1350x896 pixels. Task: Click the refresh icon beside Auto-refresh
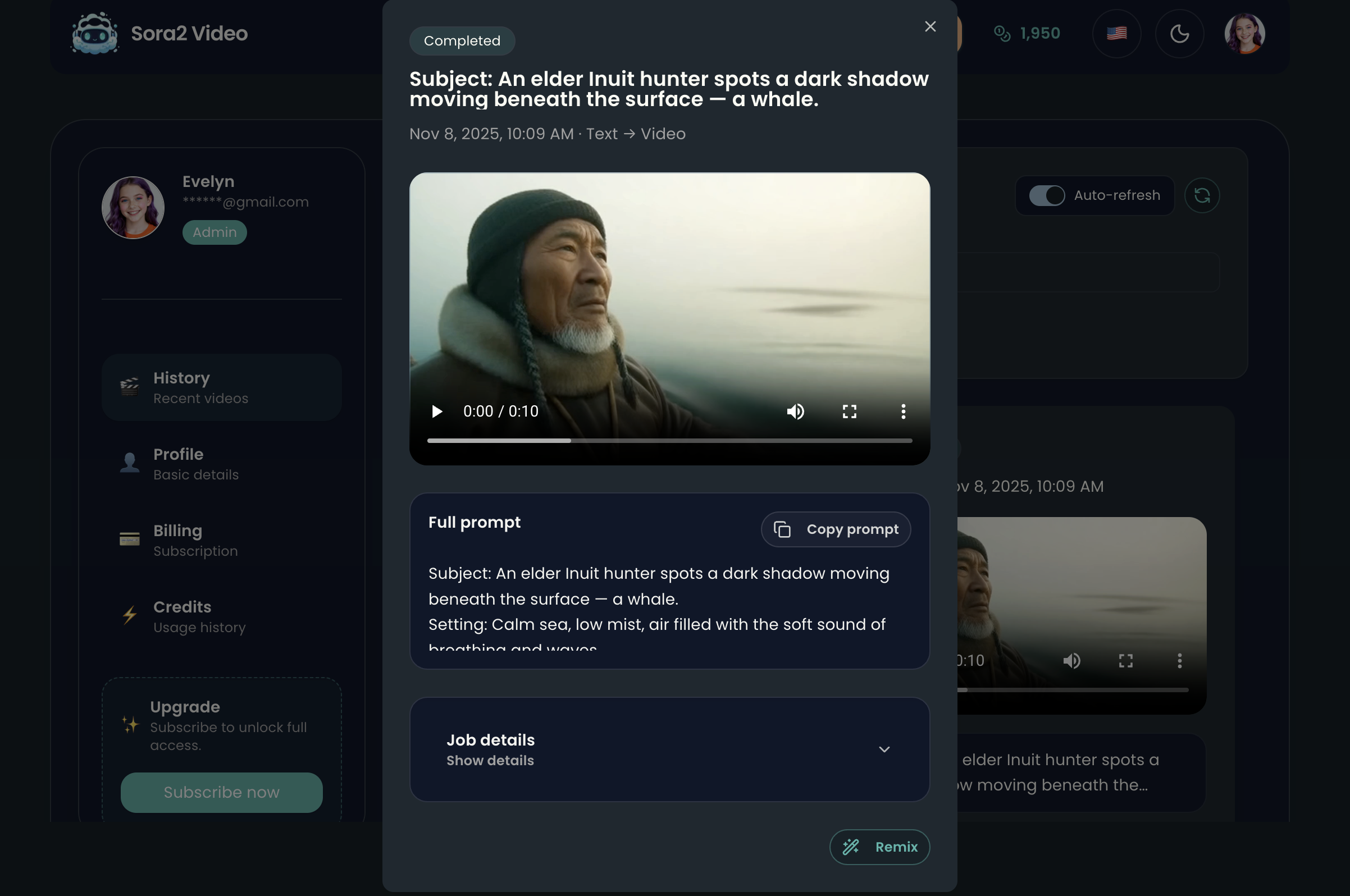[1201, 195]
